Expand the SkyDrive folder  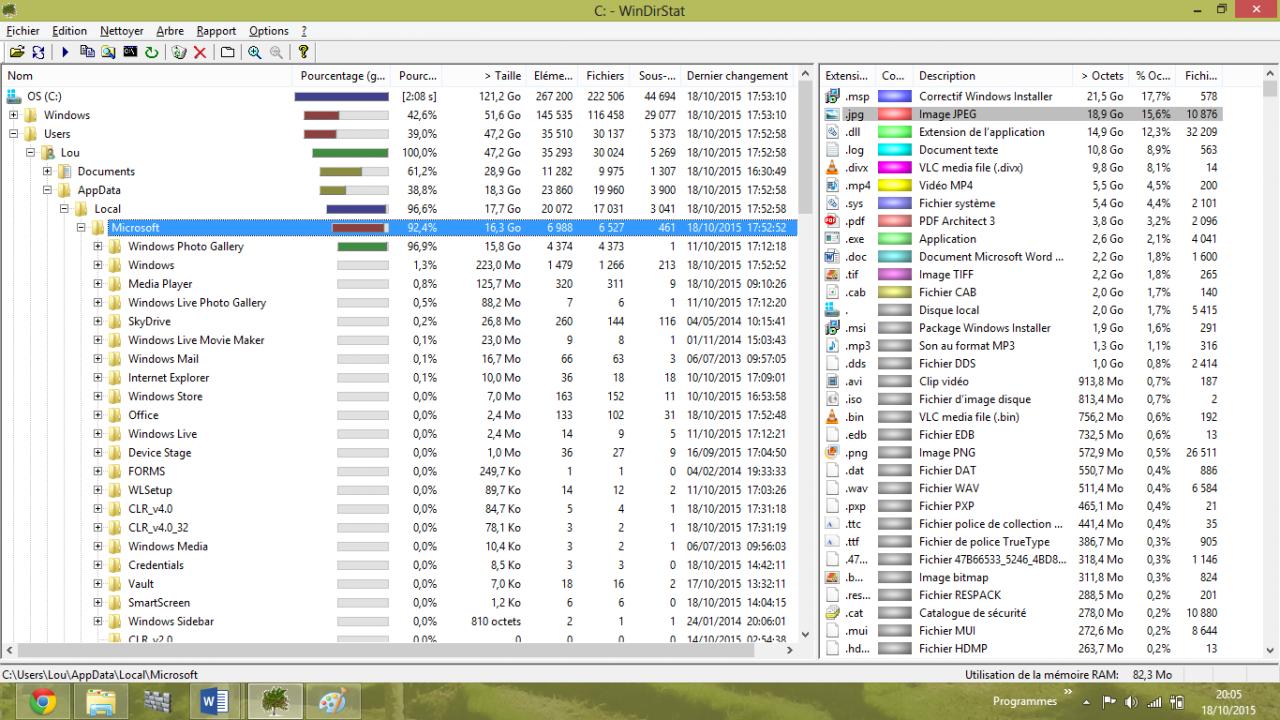pos(98,322)
